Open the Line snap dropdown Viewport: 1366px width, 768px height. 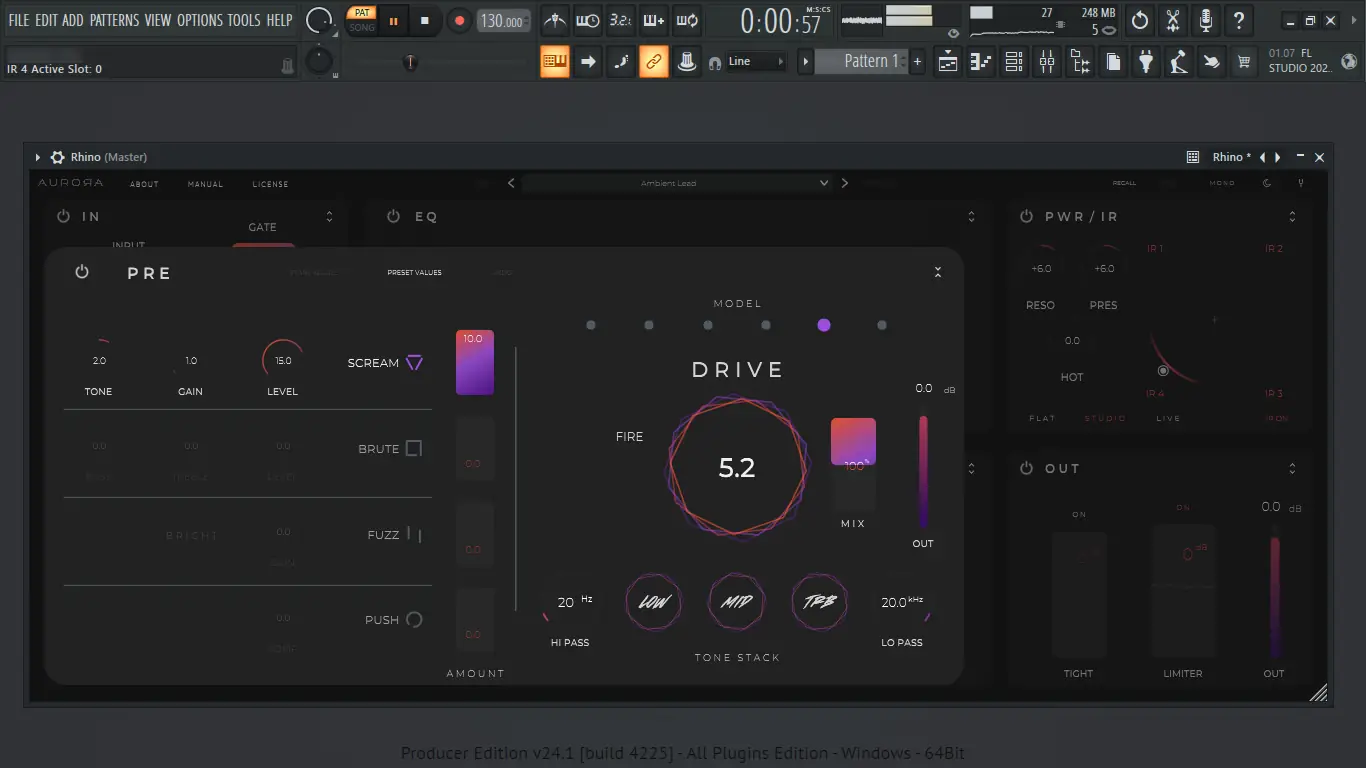(x=756, y=62)
